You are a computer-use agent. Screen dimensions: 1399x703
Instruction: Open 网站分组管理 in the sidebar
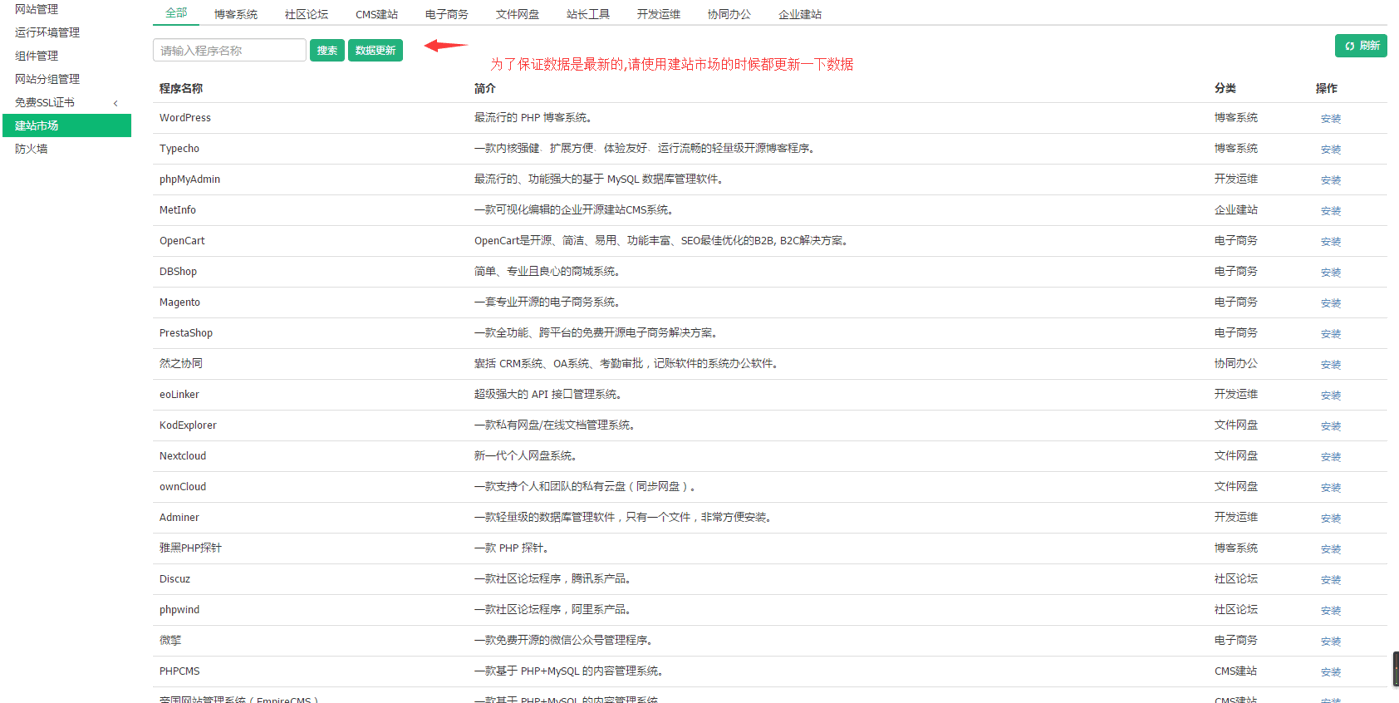47,79
